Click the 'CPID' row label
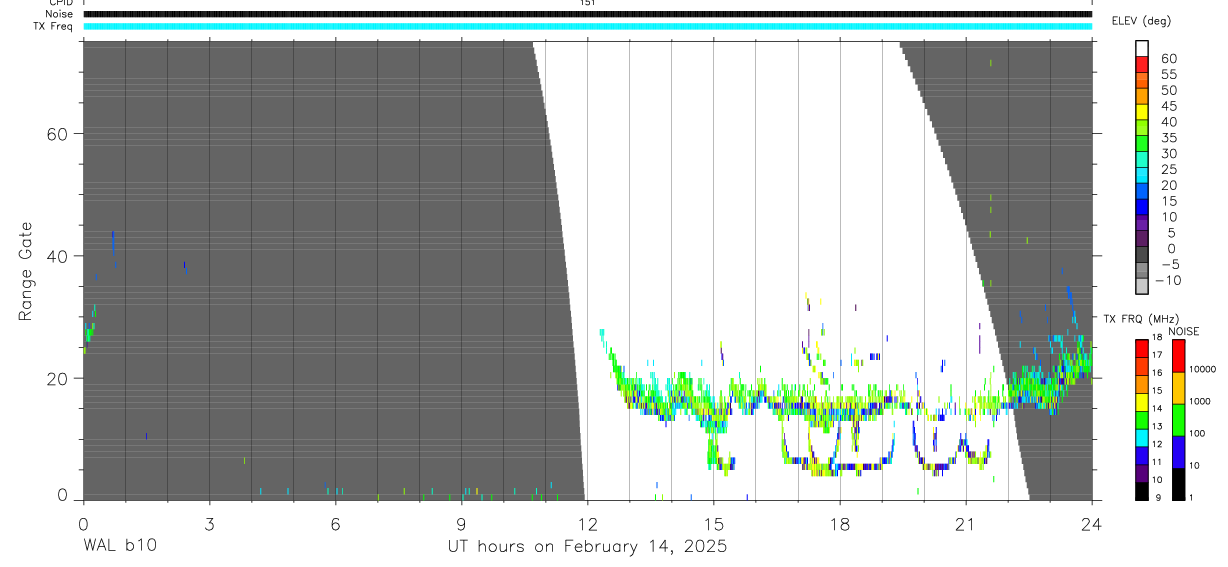Image resolution: width=1228 pixels, height=567 pixels. (60, 3)
